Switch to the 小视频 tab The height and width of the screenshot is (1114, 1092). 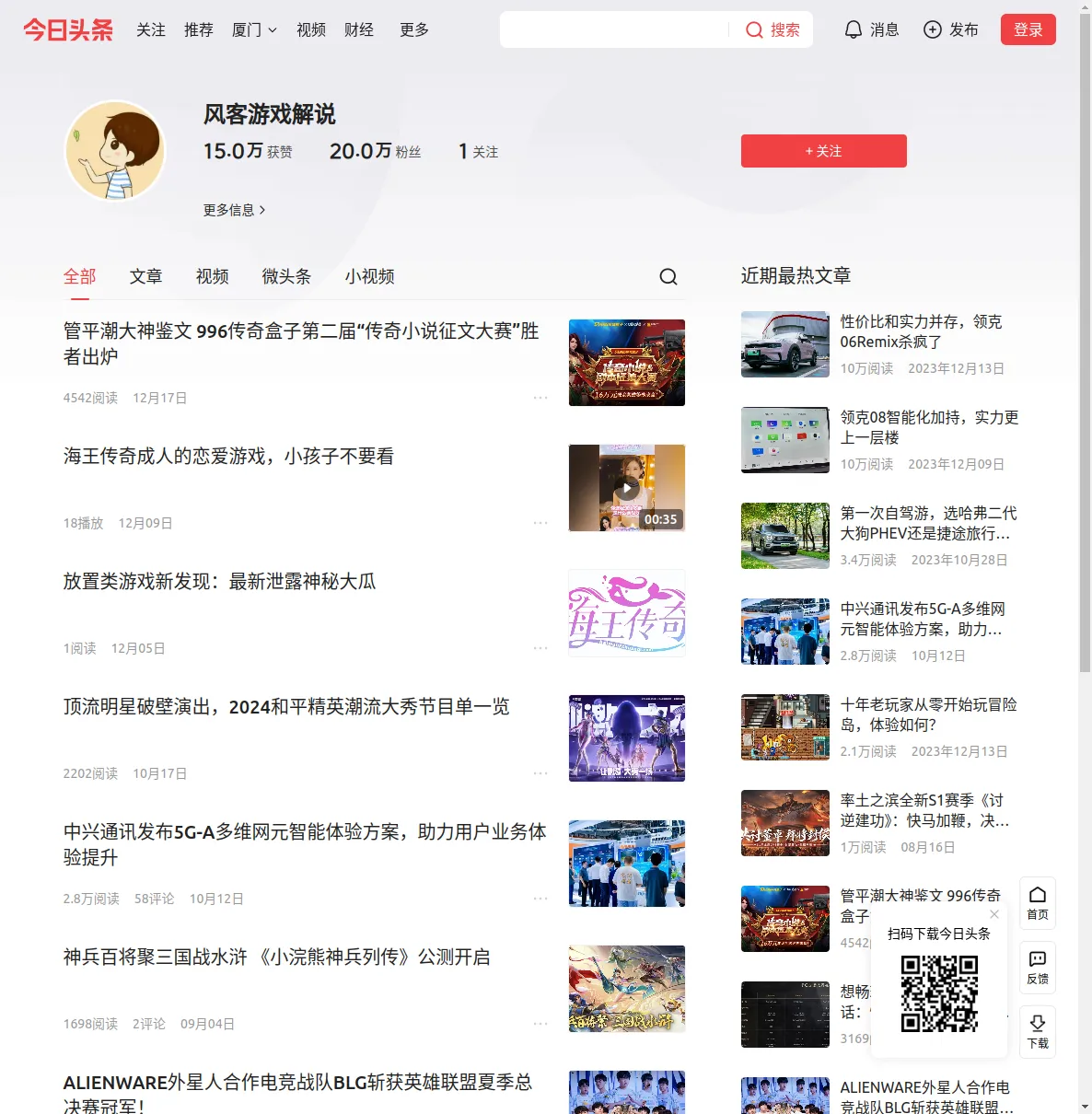pos(370,276)
